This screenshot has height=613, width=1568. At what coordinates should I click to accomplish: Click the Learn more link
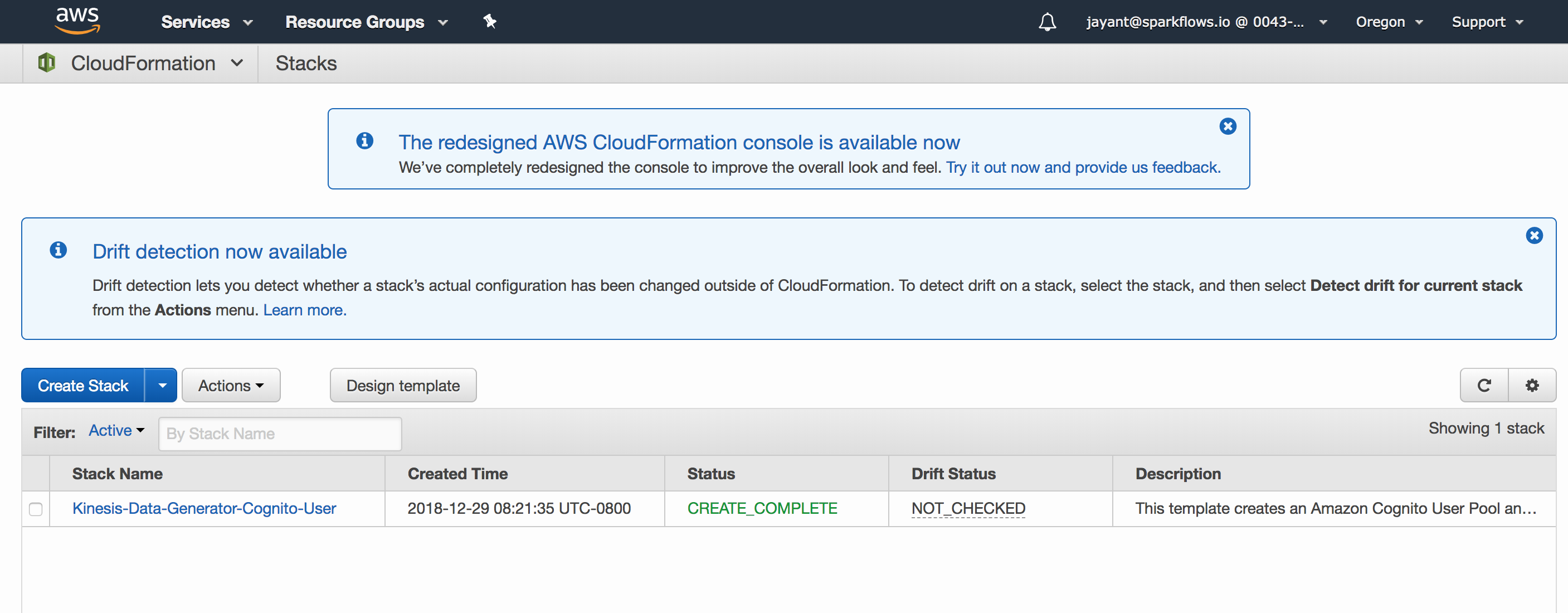pos(304,310)
